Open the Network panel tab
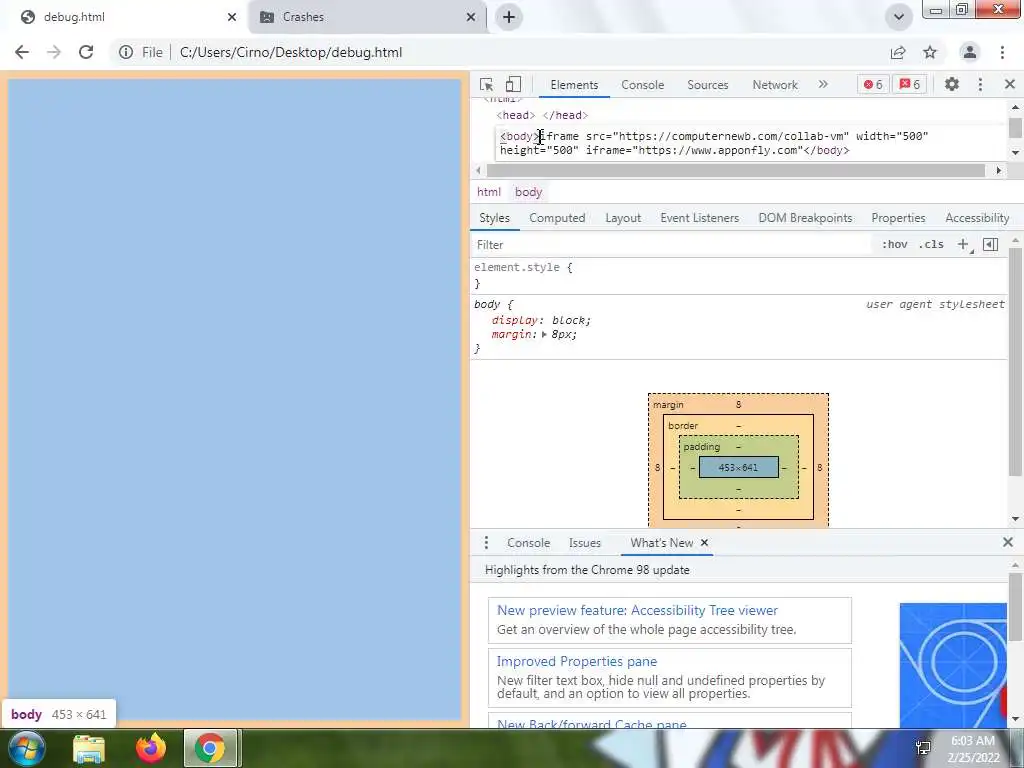This screenshot has height=768, width=1024. [775, 85]
